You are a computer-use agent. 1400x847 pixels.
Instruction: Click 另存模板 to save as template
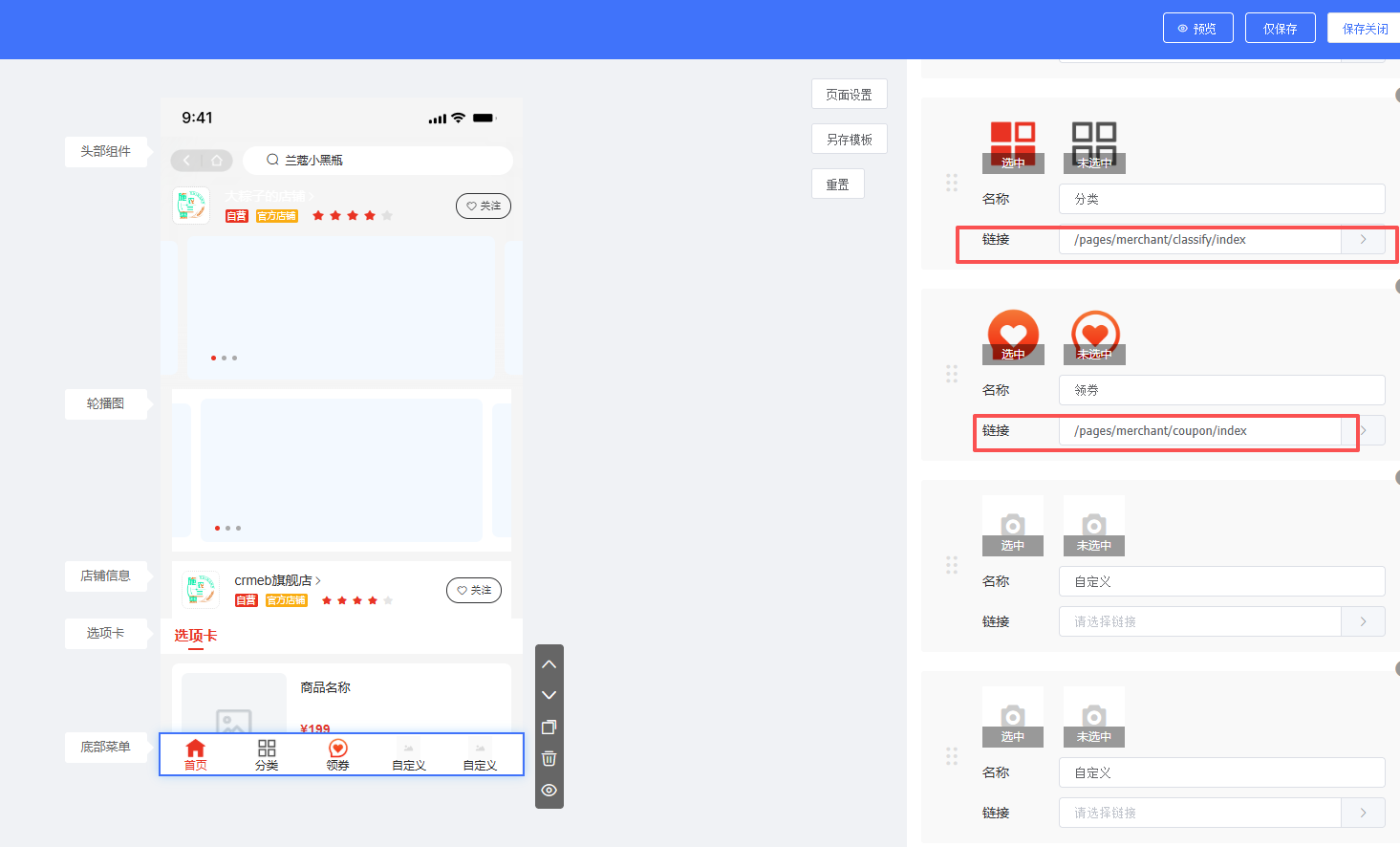[x=850, y=139]
